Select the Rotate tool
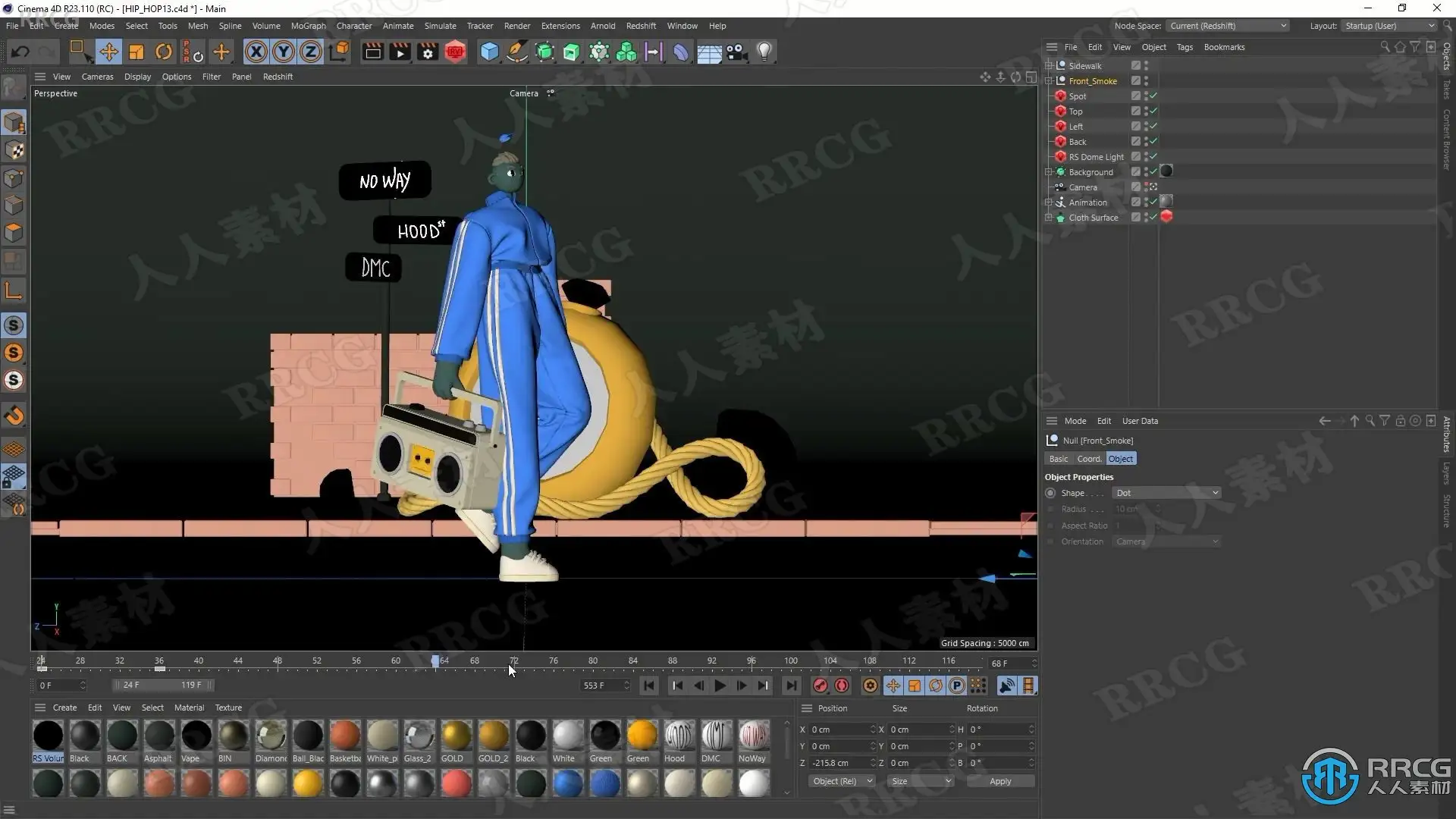The height and width of the screenshot is (819, 1456). click(x=163, y=52)
